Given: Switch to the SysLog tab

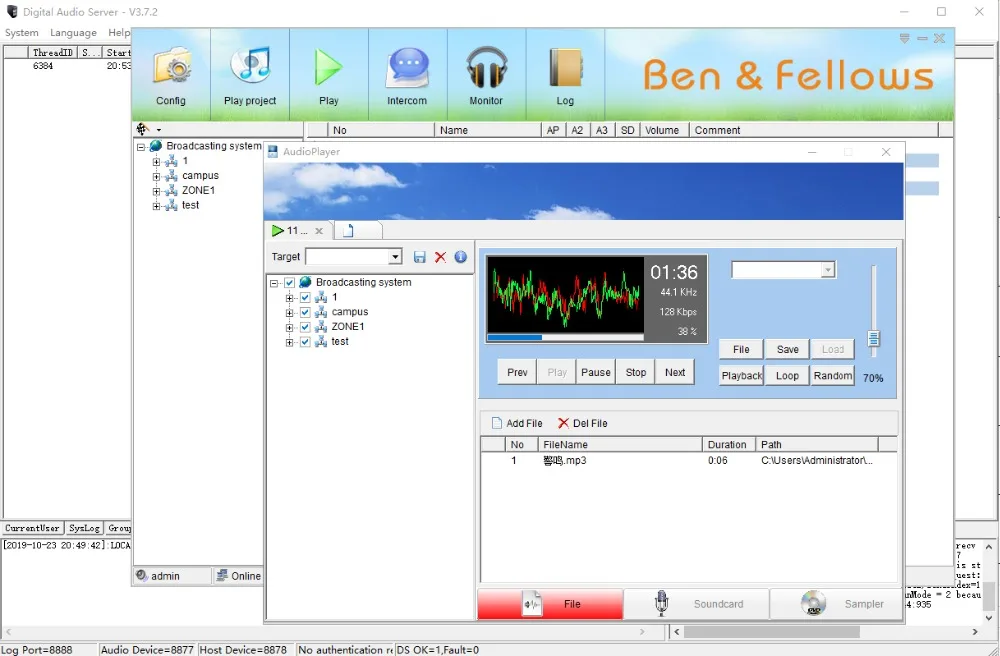Looking at the screenshot, I should (x=83, y=528).
